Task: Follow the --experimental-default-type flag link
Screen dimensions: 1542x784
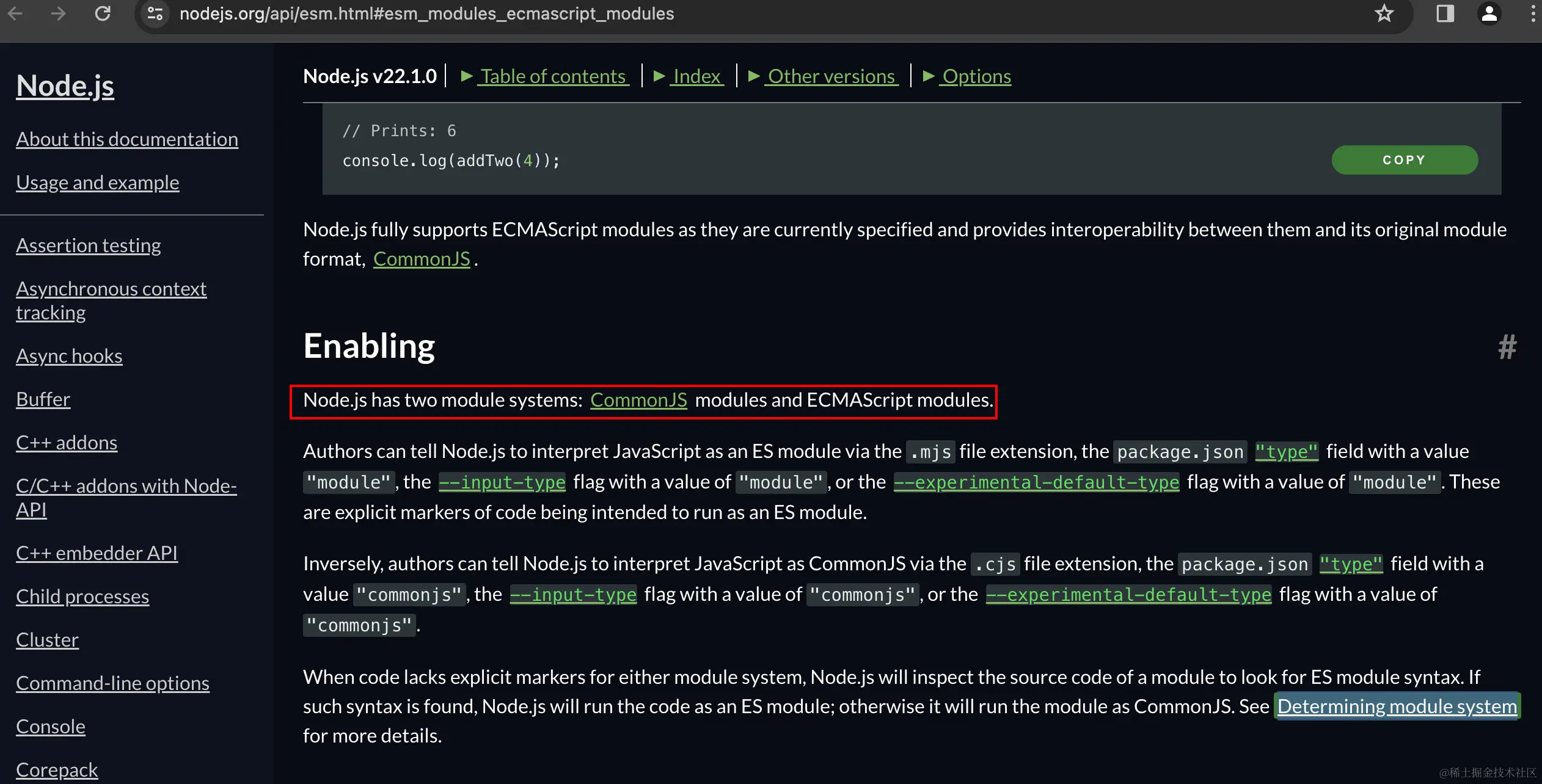Action: pyautogui.click(x=1036, y=482)
